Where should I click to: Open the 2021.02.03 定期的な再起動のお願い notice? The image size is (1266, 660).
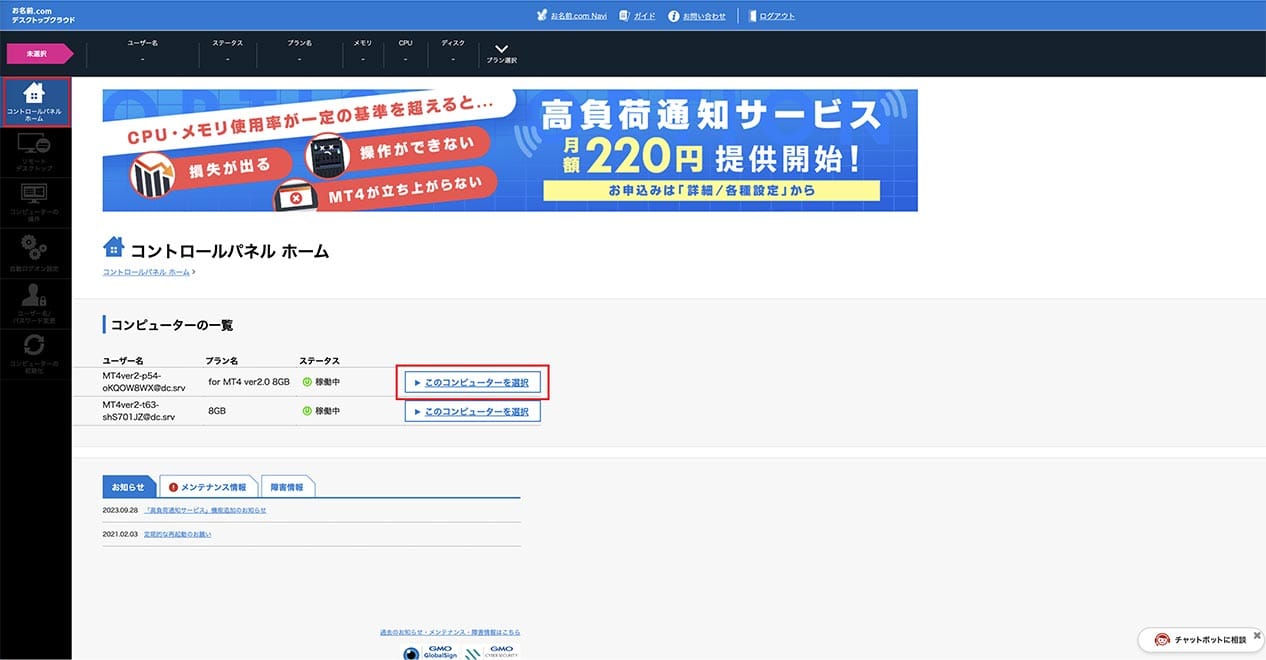pos(177,534)
